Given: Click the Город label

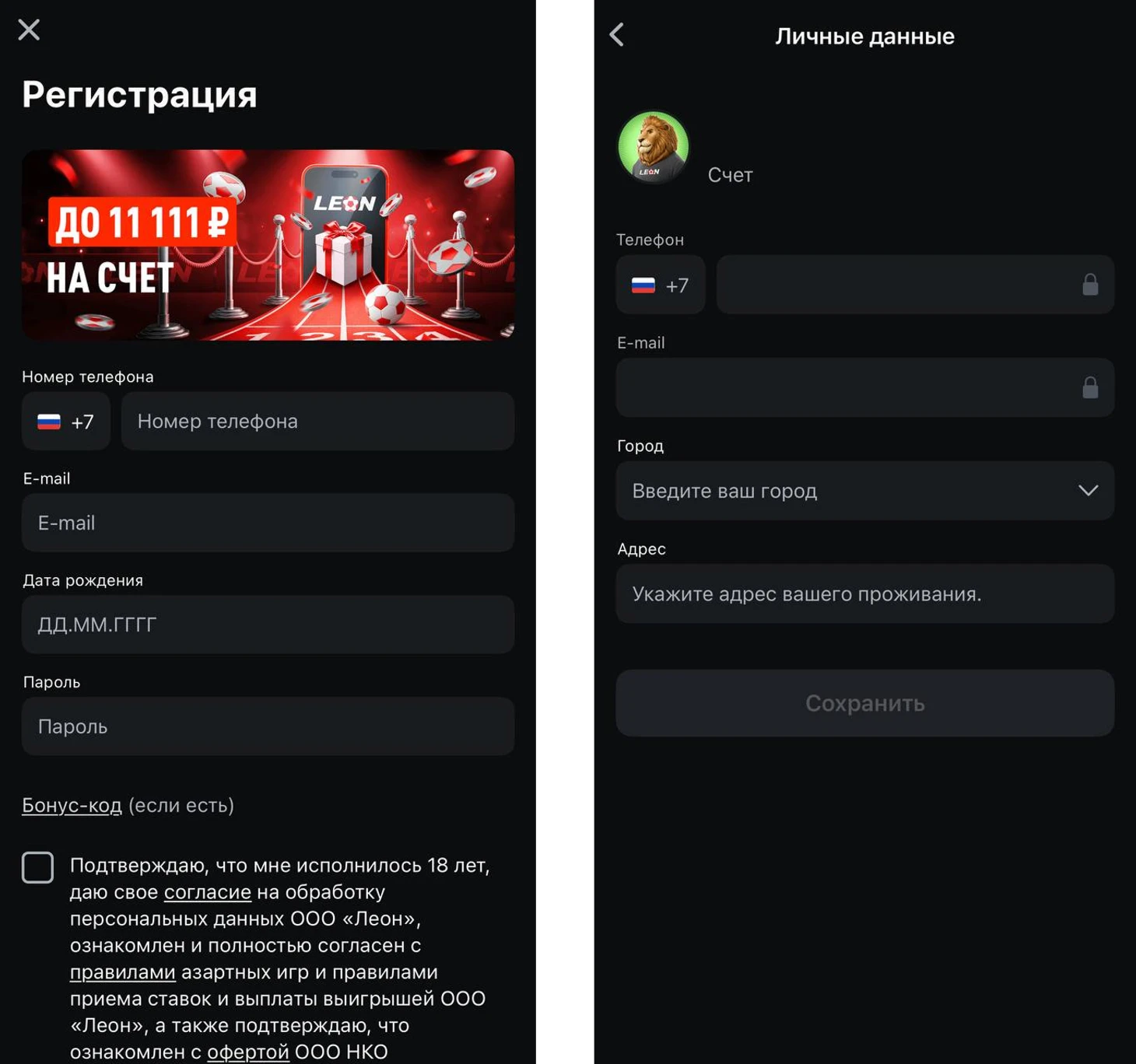Looking at the screenshot, I should 640,446.
